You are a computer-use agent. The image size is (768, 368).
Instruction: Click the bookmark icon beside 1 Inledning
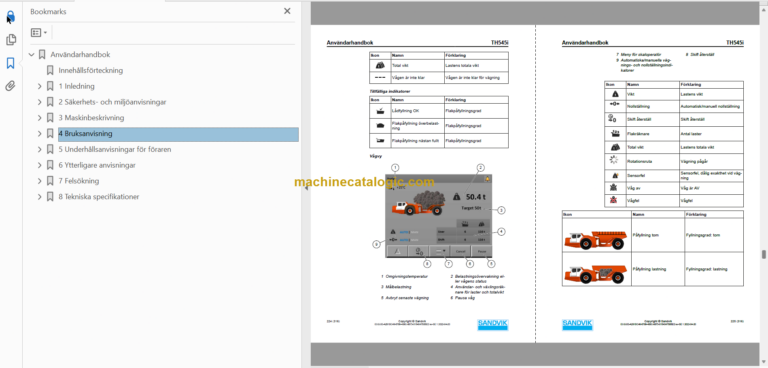pos(50,86)
